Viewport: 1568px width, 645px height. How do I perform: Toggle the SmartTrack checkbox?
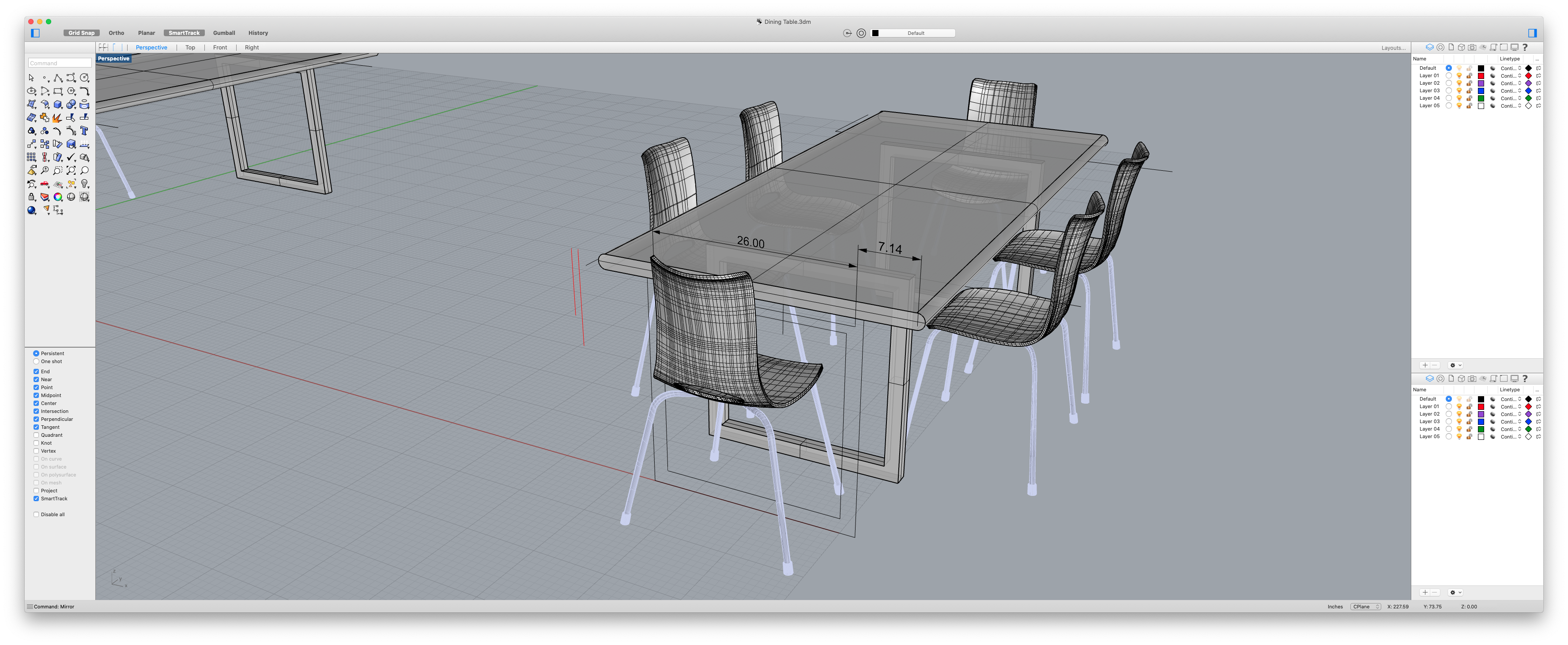tap(36, 498)
